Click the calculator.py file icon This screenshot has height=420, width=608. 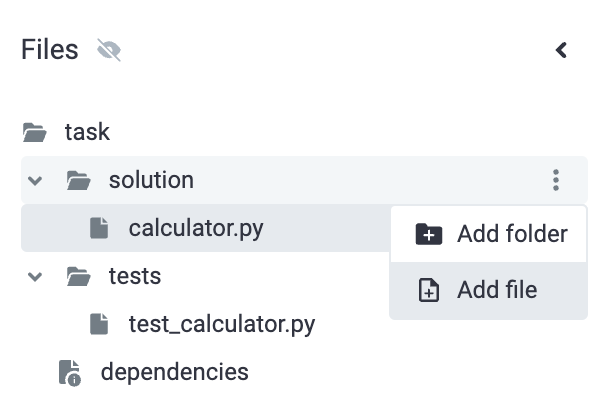[99, 228]
